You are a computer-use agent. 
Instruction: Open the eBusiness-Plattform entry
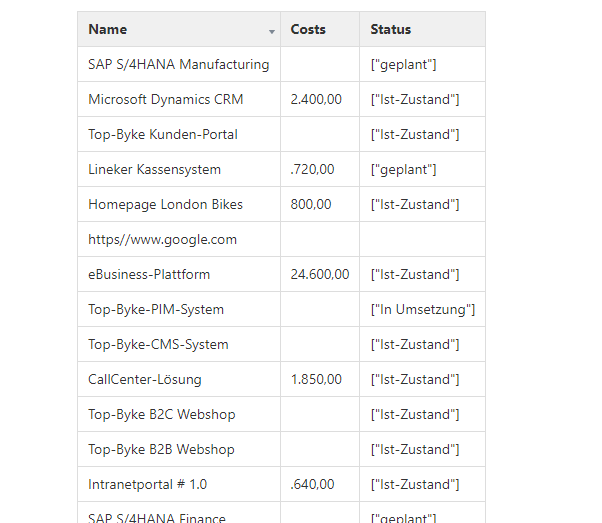[x=149, y=274]
